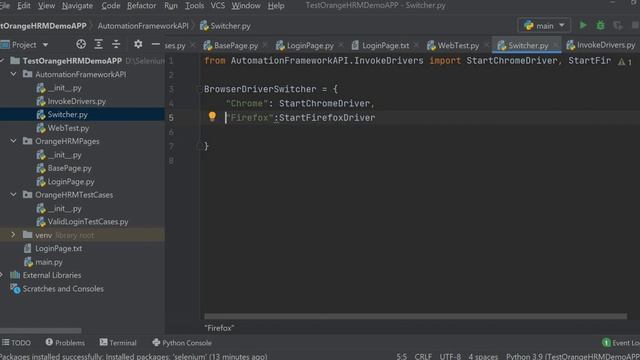Select LoginPage.txt in the project tree
The width and height of the screenshot is (640, 360).
pos(58,248)
